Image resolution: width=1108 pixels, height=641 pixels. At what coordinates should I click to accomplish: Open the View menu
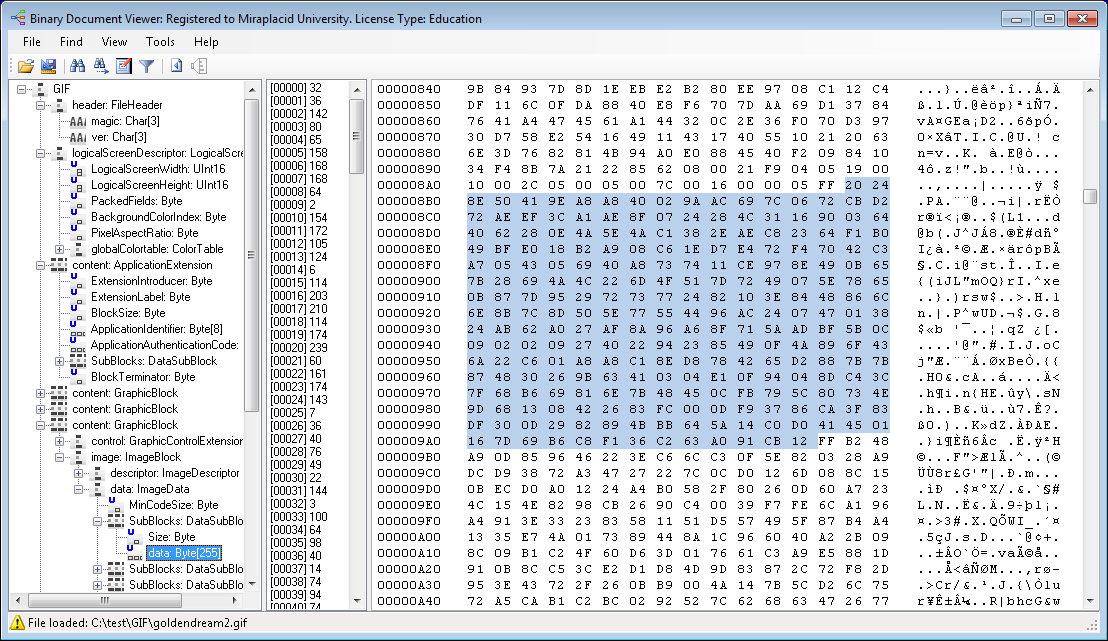pyautogui.click(x=114, y=42)
